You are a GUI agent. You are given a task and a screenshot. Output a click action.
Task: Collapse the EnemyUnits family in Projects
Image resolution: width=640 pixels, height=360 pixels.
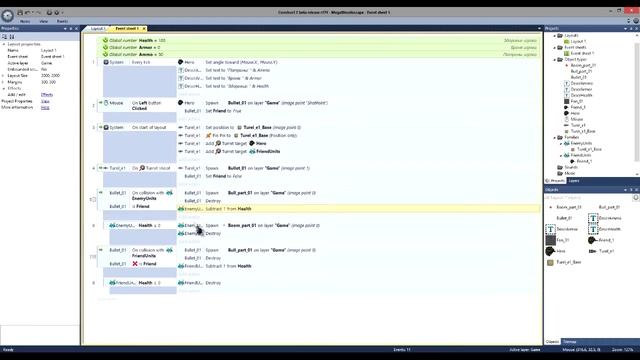click(x=561, y=144)
